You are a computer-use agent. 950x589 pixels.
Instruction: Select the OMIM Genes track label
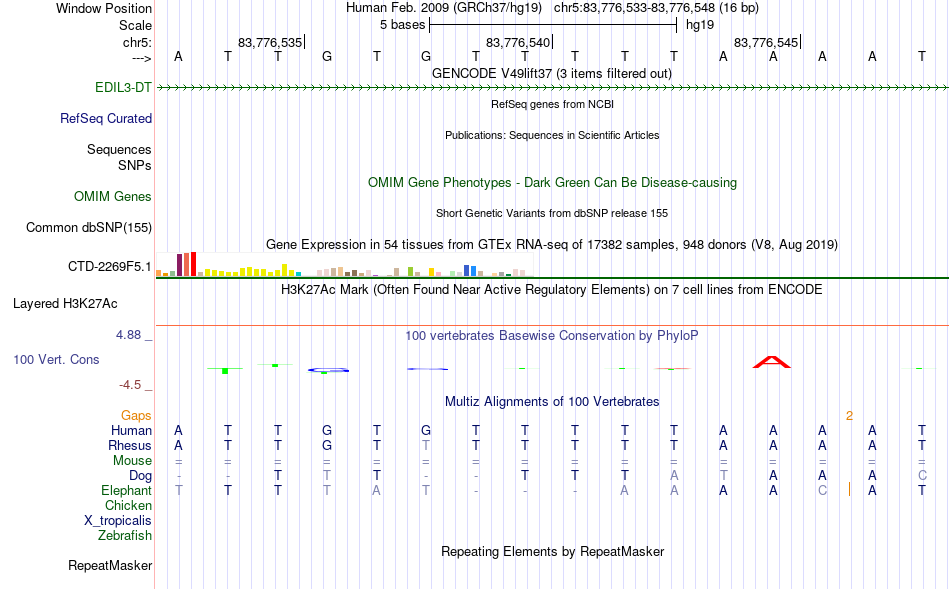(113, 196)
